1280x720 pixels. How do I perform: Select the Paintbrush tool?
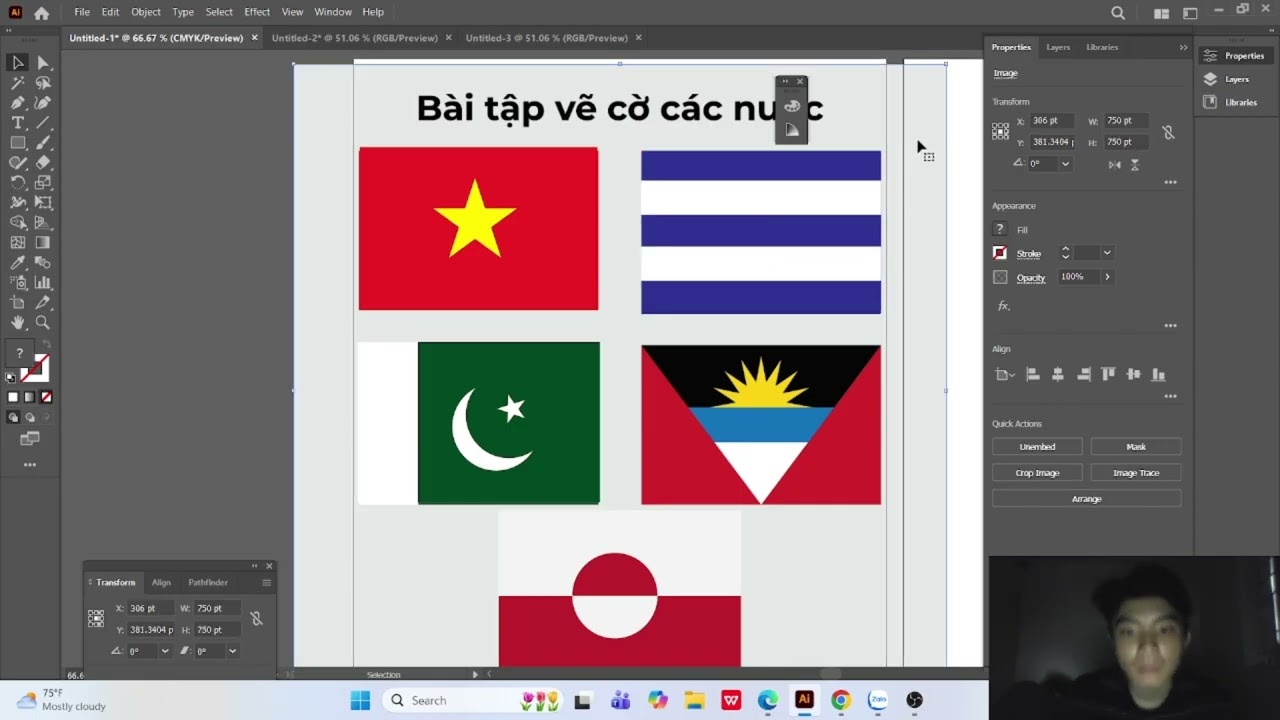click(x=43, y=143)
